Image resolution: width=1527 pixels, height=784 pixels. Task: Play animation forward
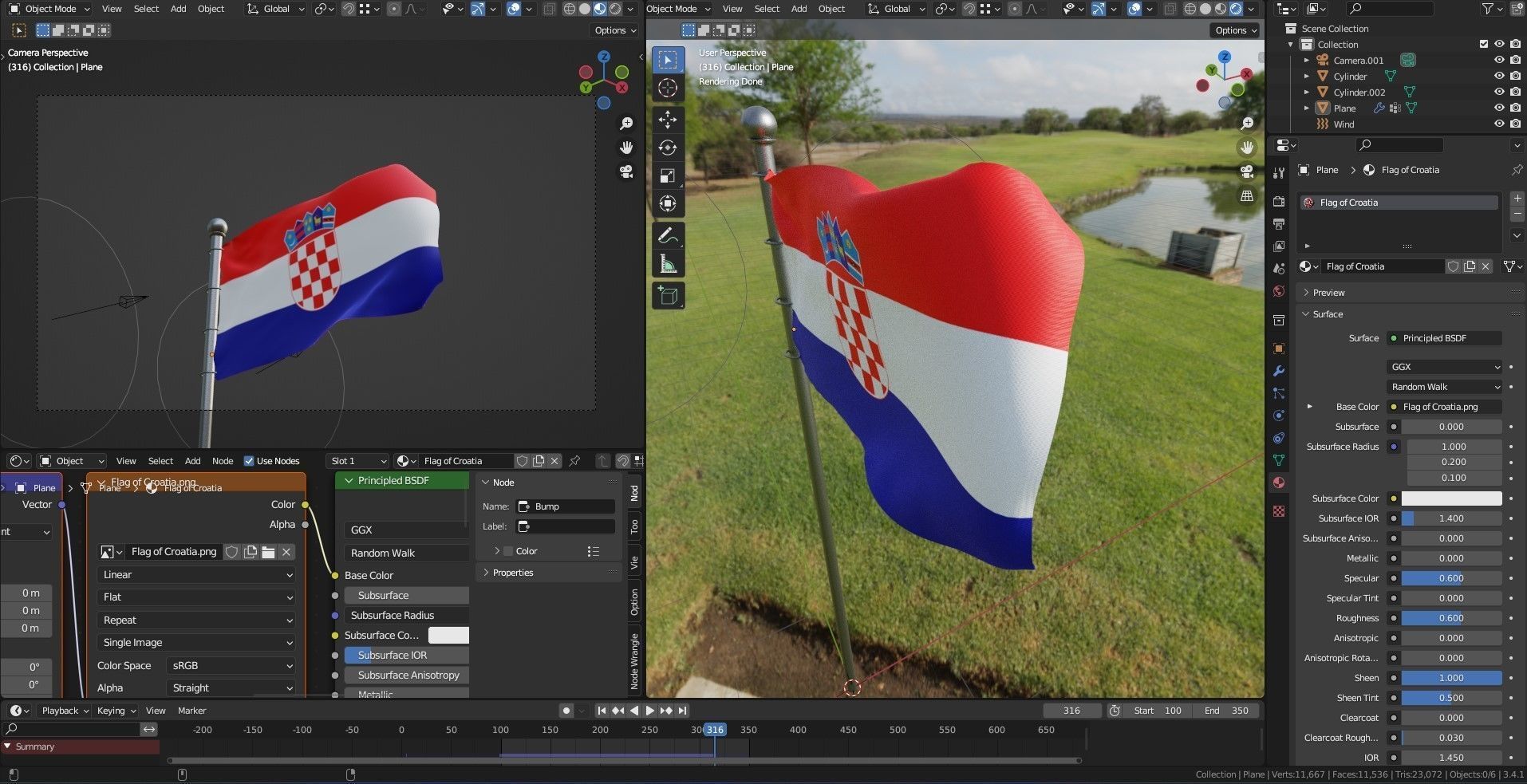click(x=649, y=711)
